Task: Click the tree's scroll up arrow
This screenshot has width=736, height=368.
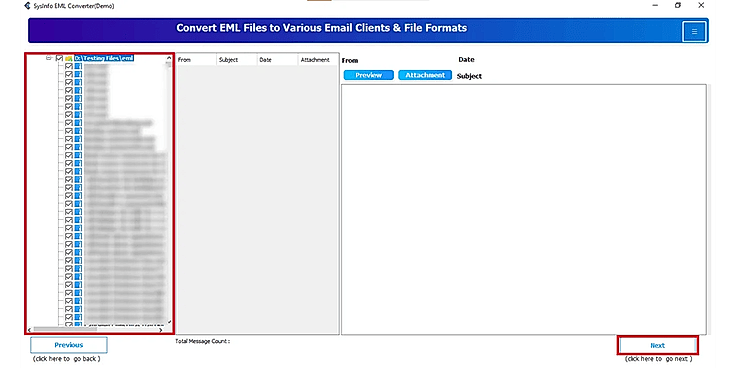Action: pyautogui.click(x=169, y=58)
